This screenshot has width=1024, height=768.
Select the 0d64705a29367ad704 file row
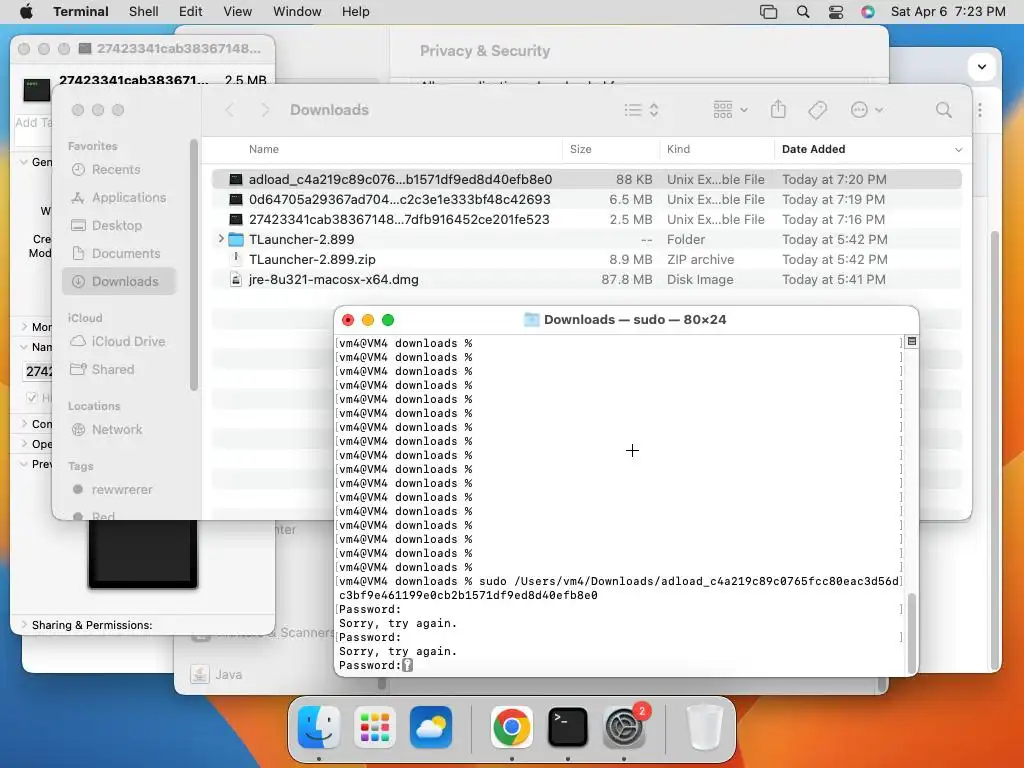[586, 199]
